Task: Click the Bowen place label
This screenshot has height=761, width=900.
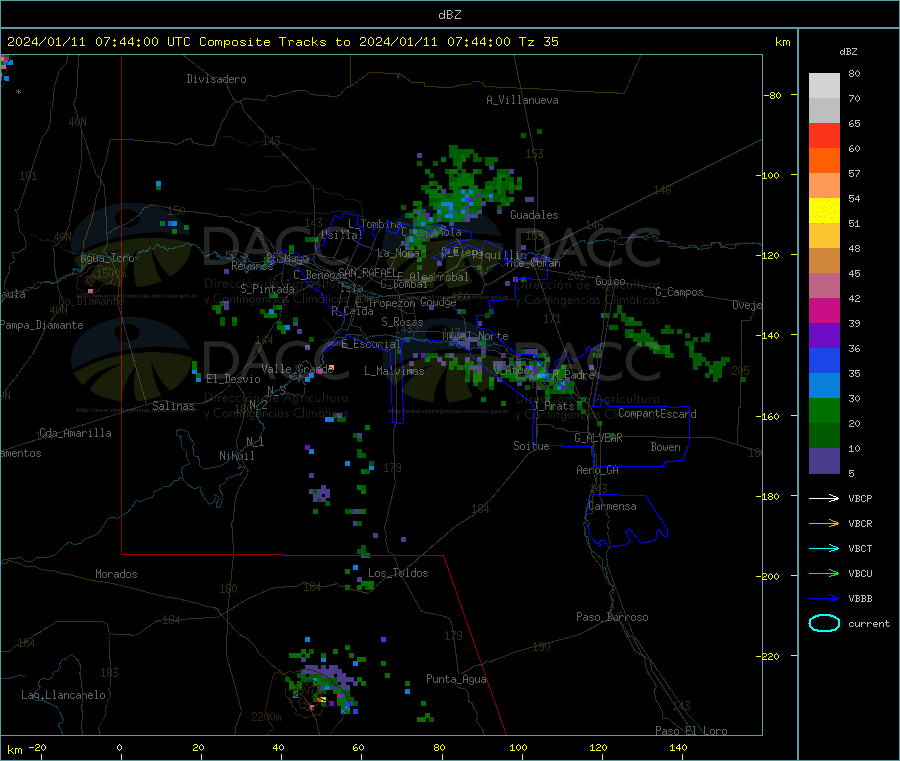Action: pos(666,448)
